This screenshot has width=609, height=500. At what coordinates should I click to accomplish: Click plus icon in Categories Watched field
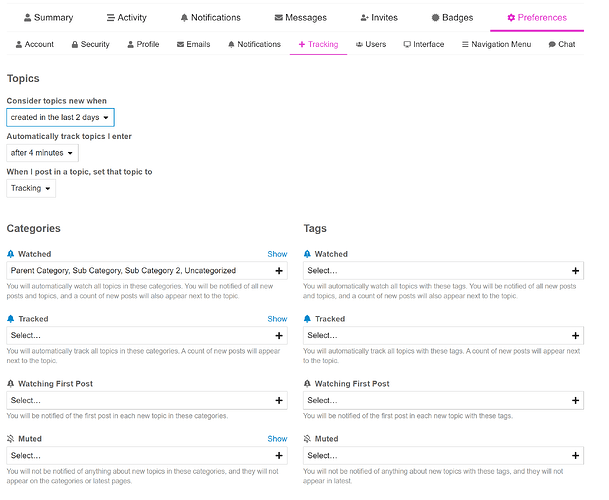279,271
